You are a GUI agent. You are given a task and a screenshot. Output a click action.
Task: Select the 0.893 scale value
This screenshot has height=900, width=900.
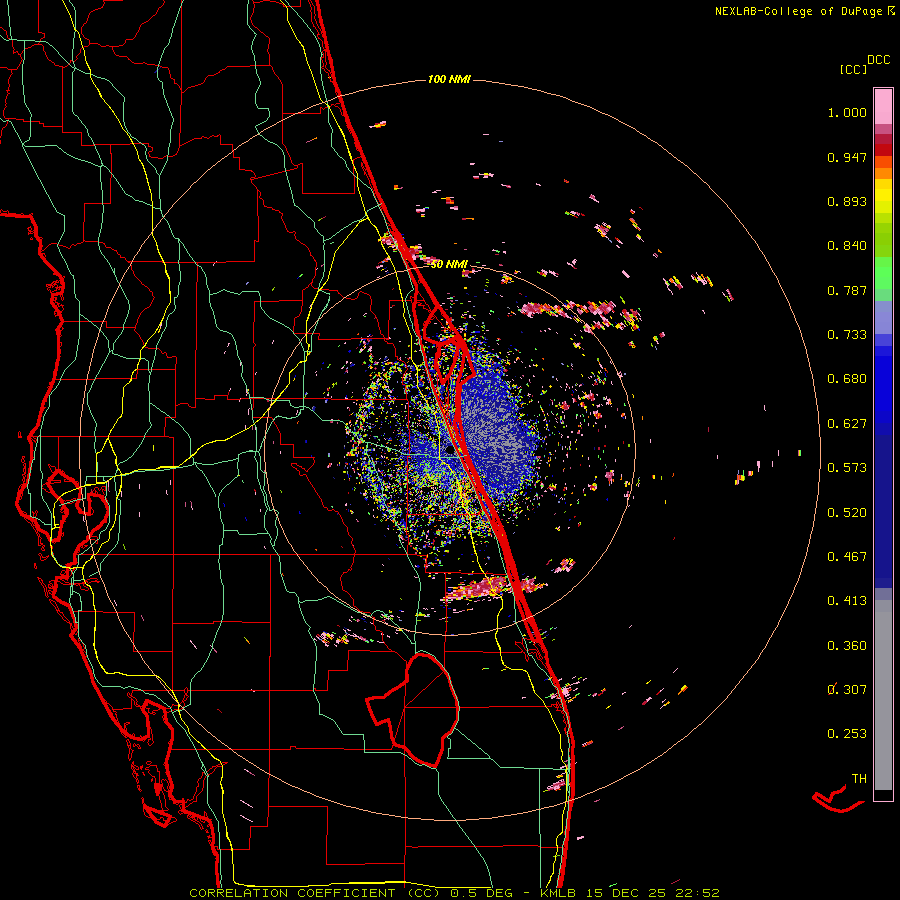point(847,201)
